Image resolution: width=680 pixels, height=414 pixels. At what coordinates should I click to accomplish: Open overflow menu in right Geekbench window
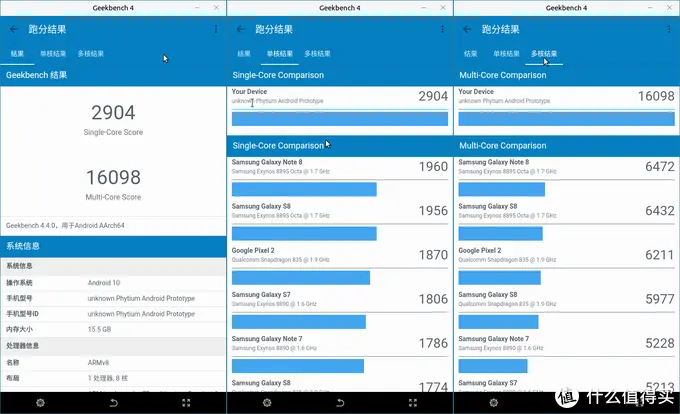click(669, 29)
